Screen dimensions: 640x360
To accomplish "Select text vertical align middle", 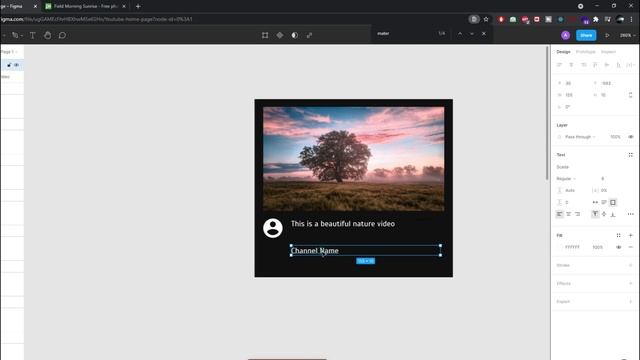I will point(604,214).
